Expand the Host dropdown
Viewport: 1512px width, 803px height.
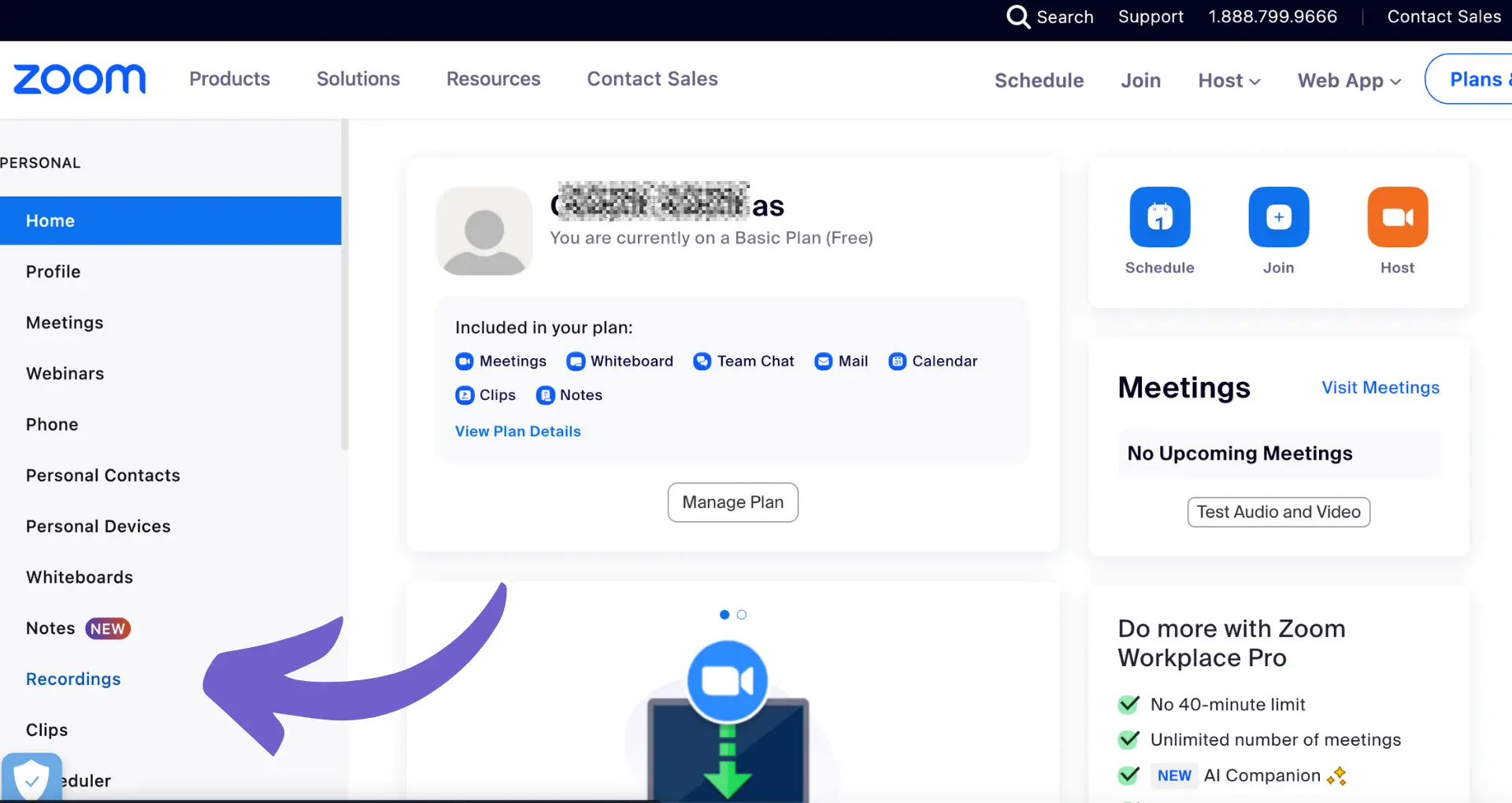[1229, 80]
